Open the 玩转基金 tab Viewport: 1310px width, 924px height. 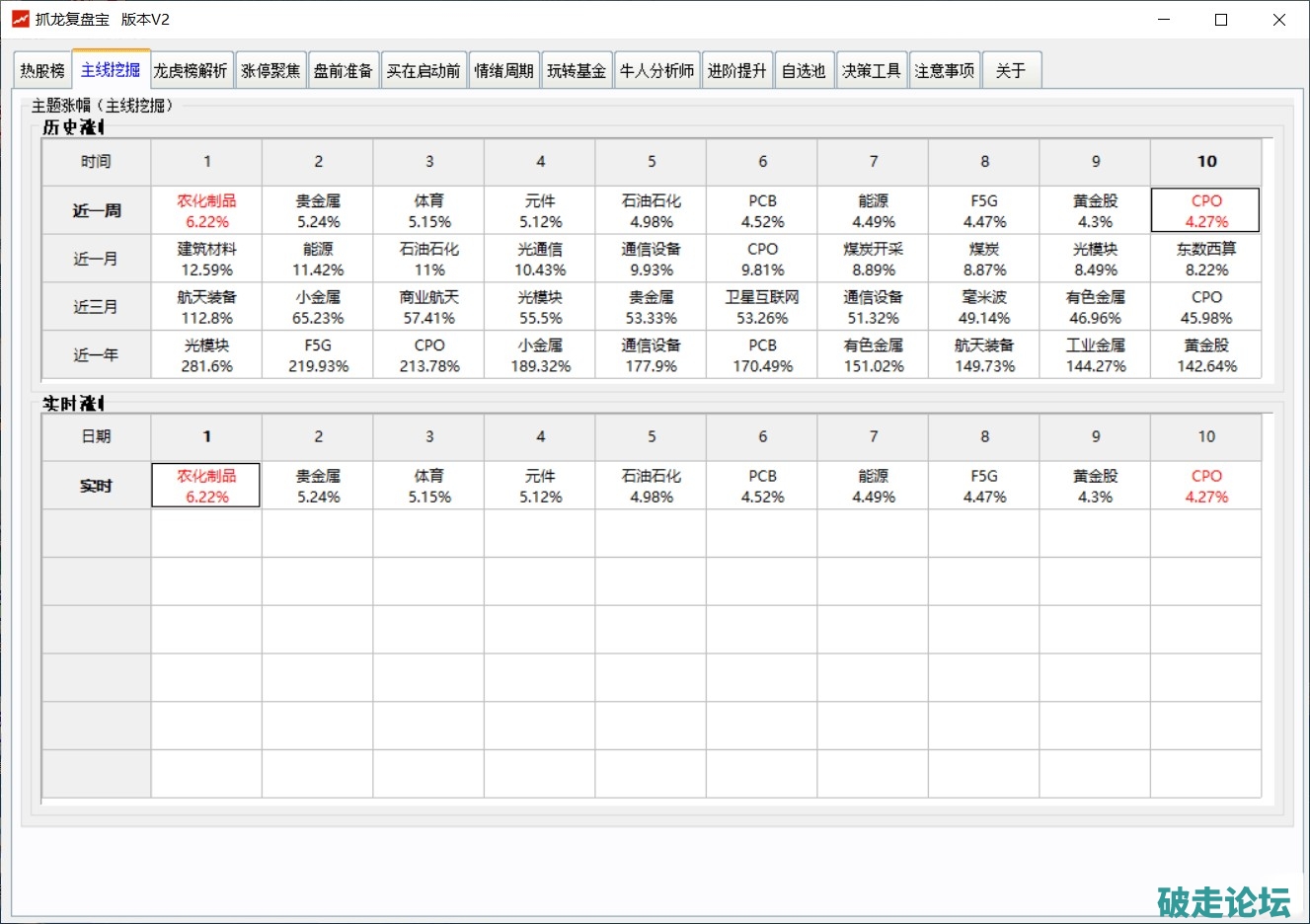(x=577, y=70)
